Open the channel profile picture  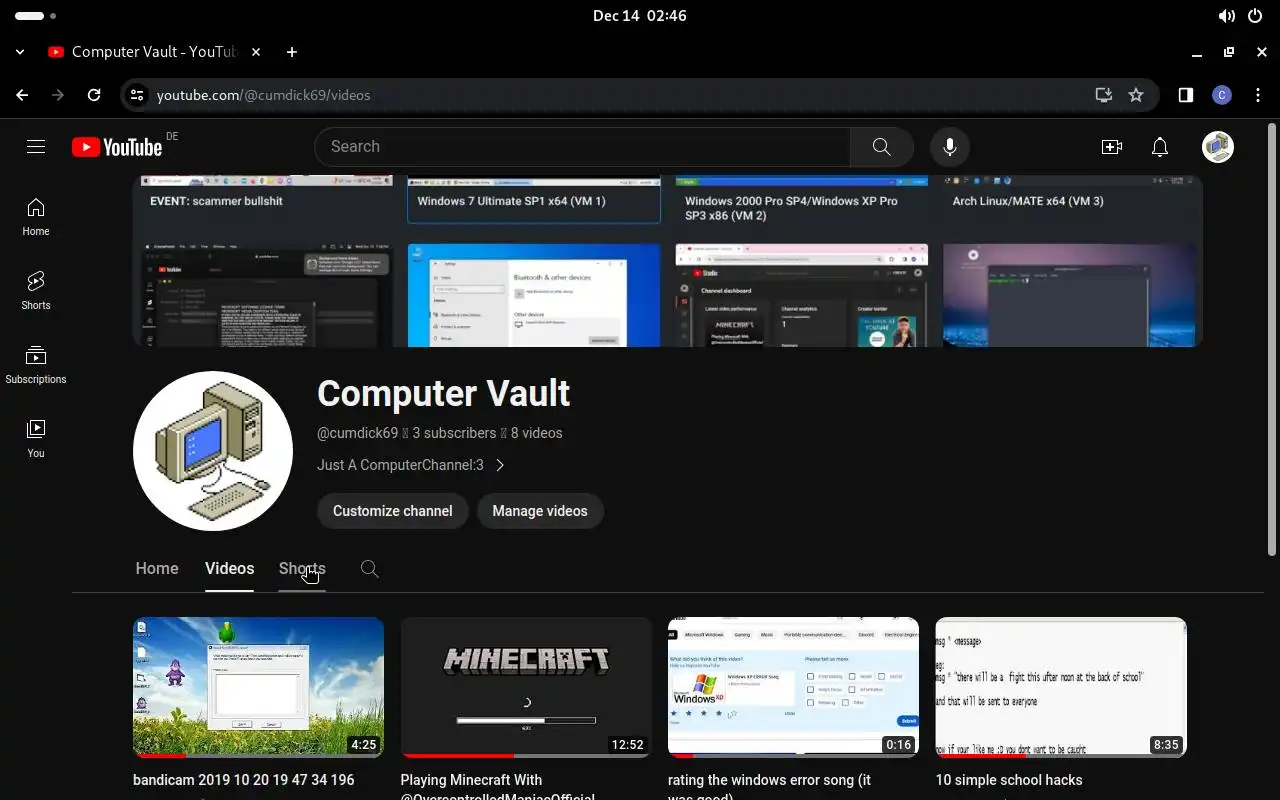pyautogui.click(x=213, y=451)
